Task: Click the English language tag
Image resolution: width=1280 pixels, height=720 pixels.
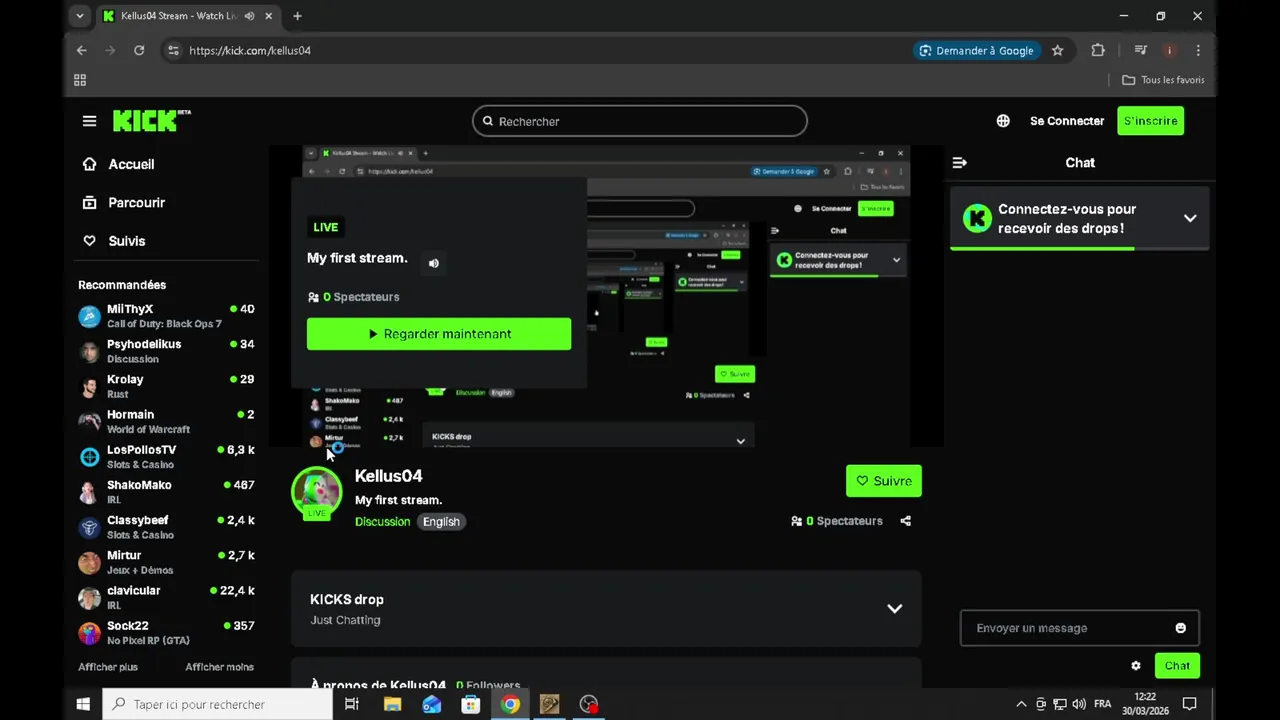Action: coord(441,522)
